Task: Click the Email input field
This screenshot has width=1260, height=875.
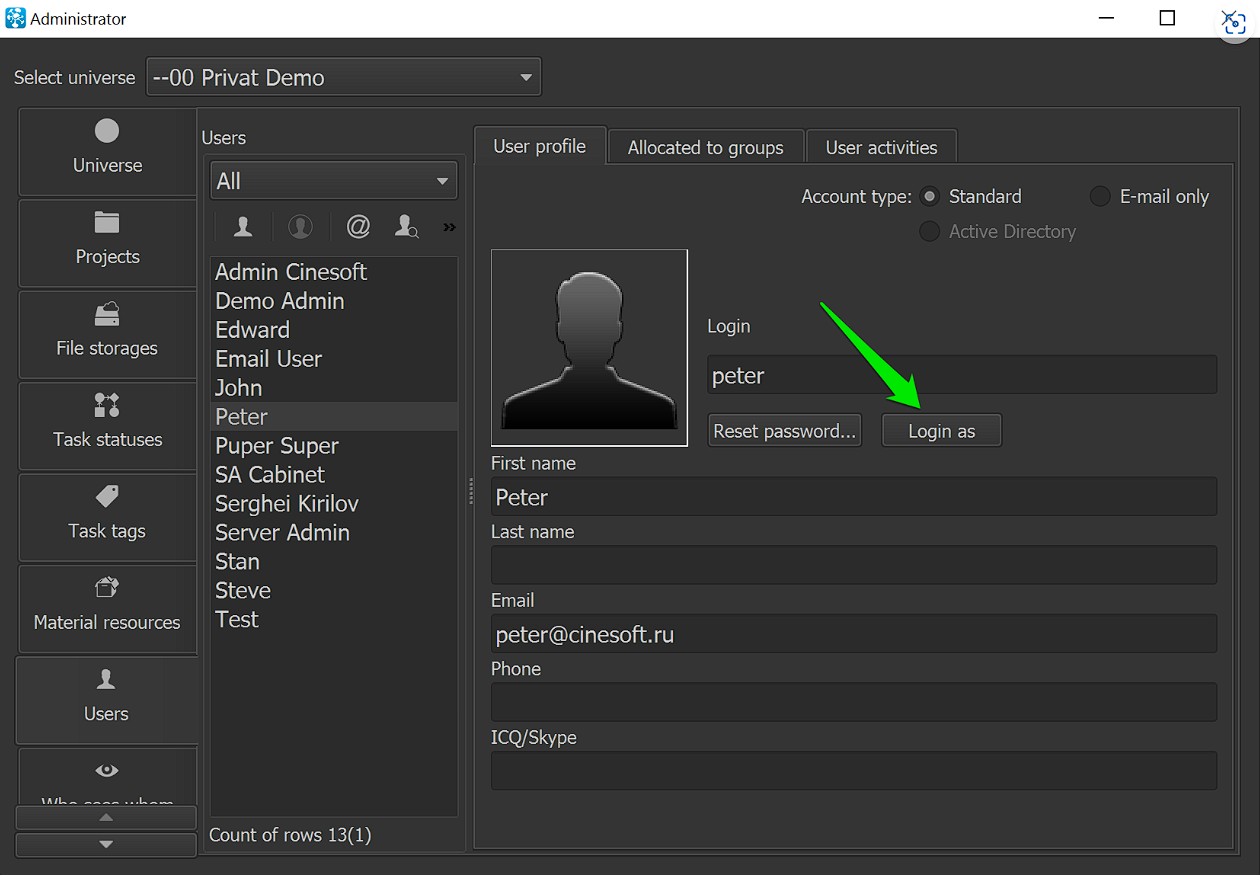Action: tap(854, 634)
